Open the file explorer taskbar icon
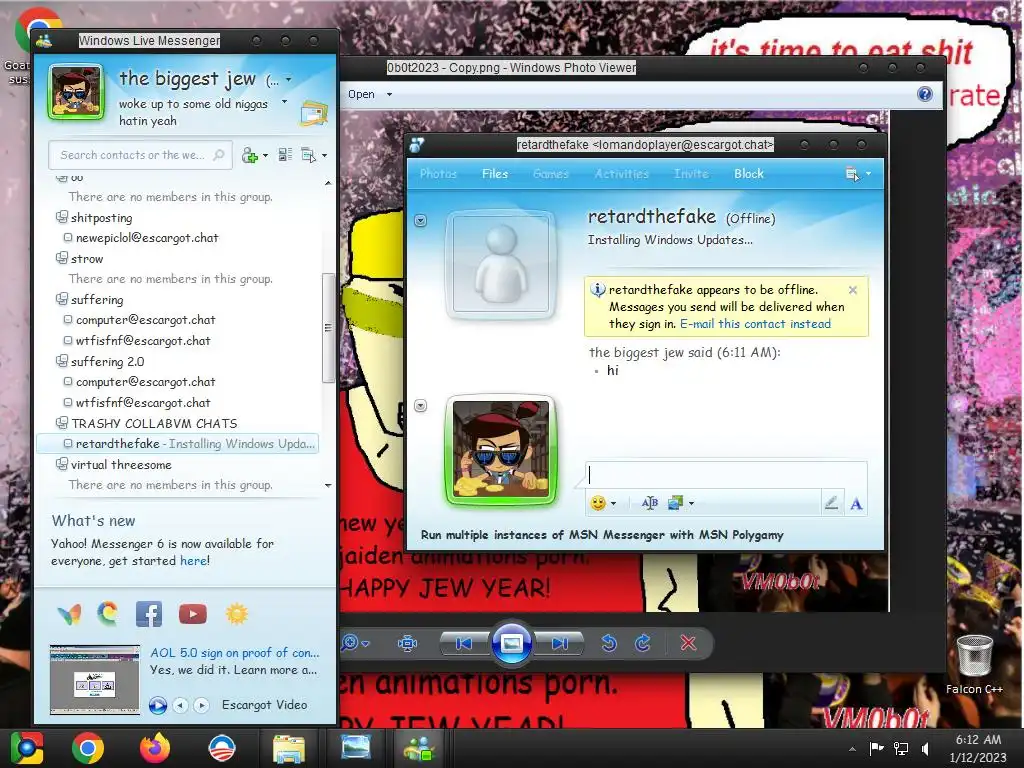Viewport: 1024px width, 768px height. 289,748
